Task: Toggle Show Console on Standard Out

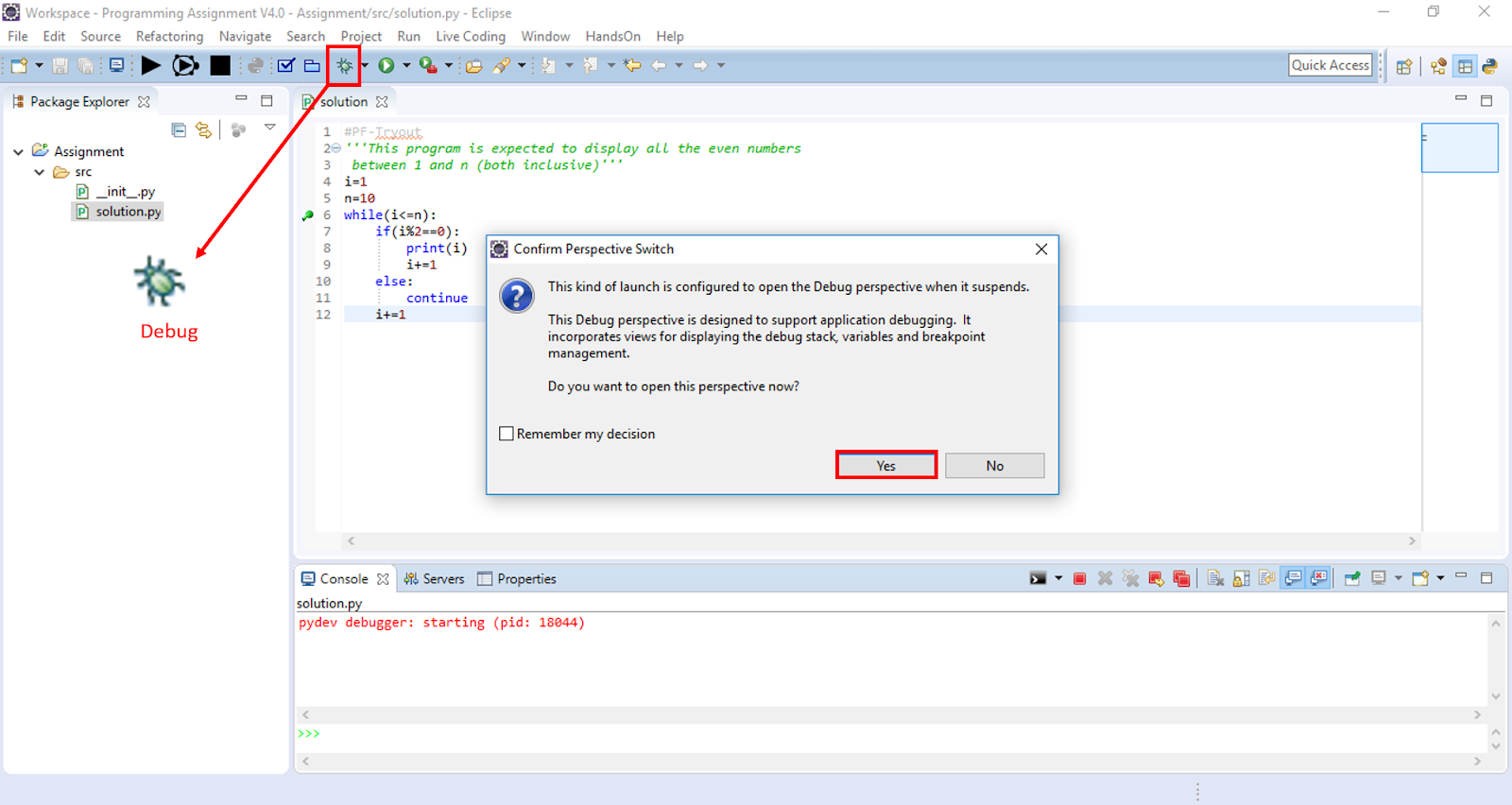Action: point(1293,578)
